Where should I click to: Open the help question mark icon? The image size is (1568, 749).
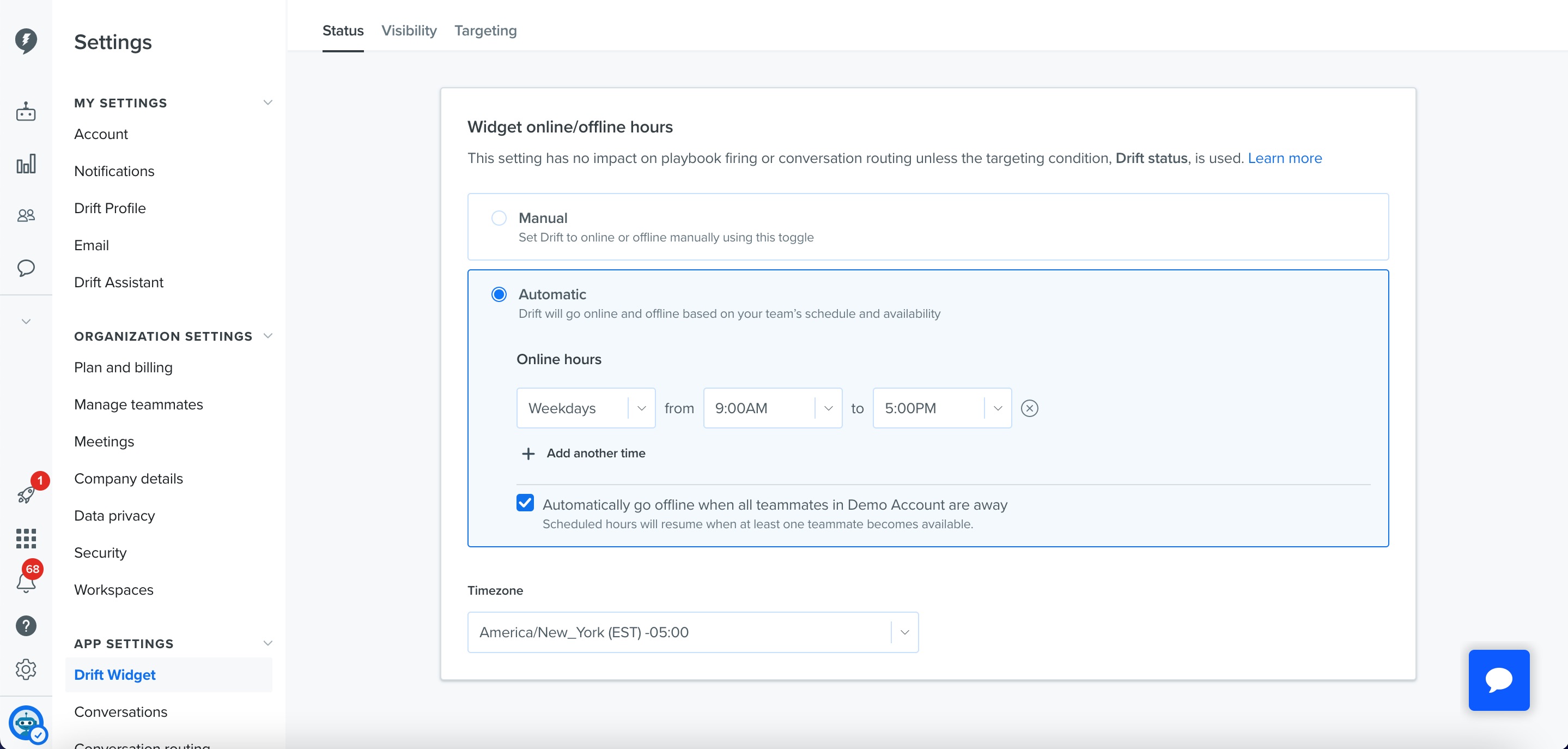(26, 626)
